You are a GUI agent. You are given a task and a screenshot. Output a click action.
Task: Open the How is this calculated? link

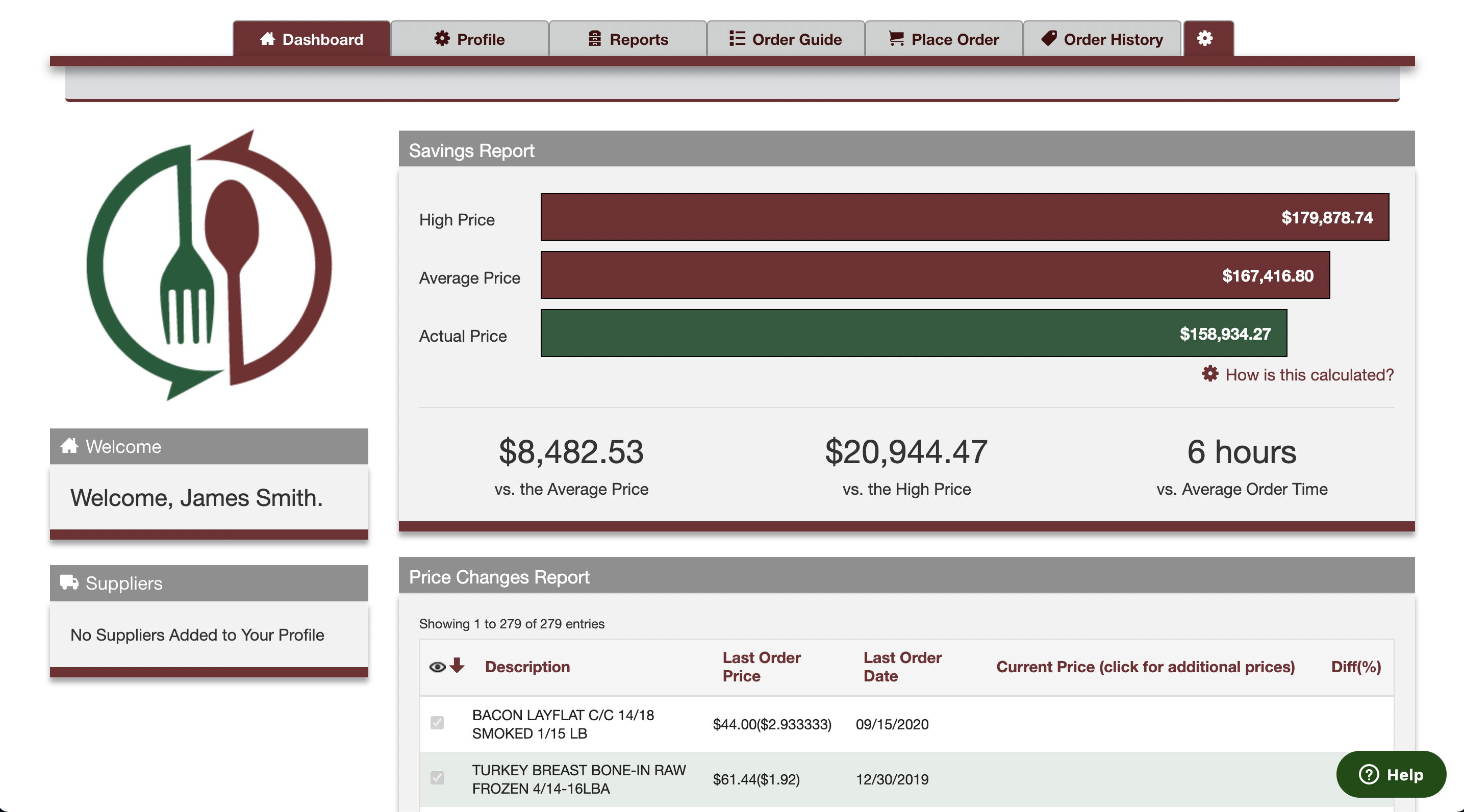[1309, 374]
